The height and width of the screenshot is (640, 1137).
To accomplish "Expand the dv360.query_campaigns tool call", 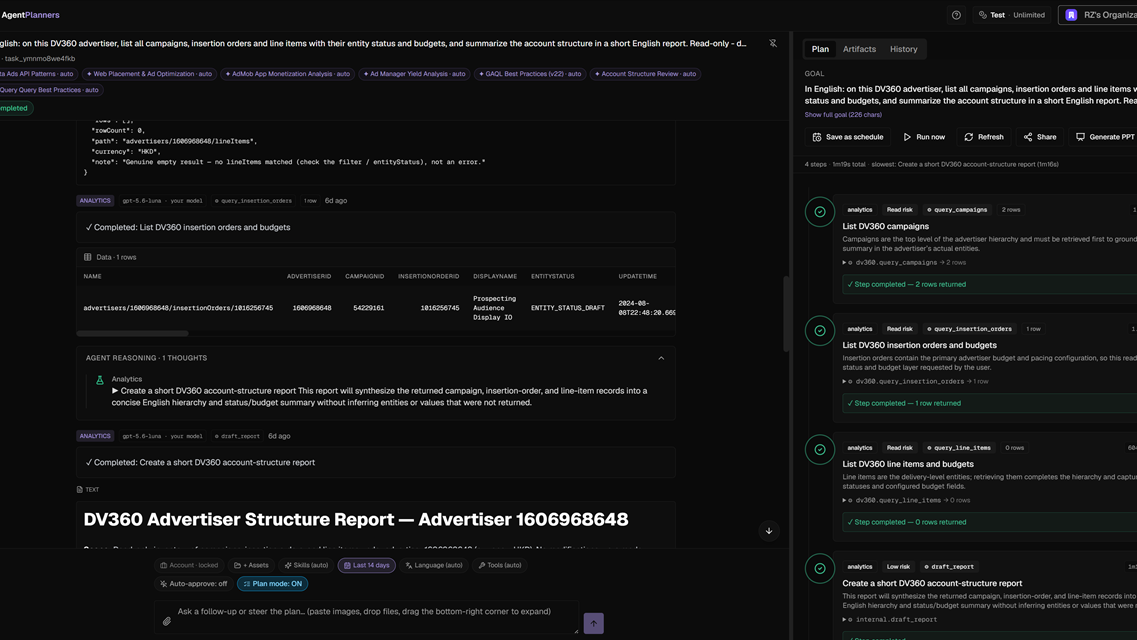I will (904, 263).
